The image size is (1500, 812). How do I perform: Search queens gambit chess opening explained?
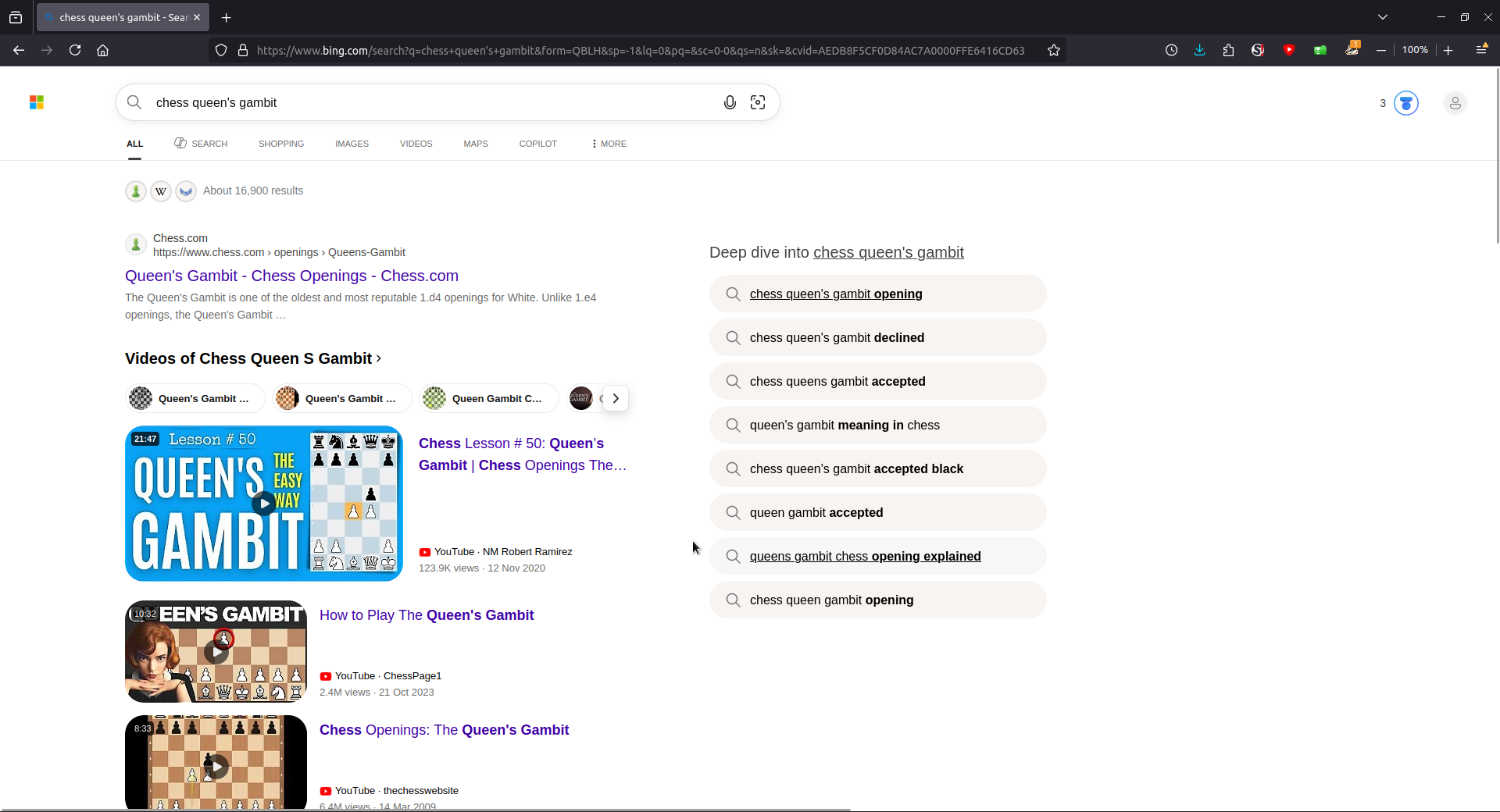tap(878, 556)
